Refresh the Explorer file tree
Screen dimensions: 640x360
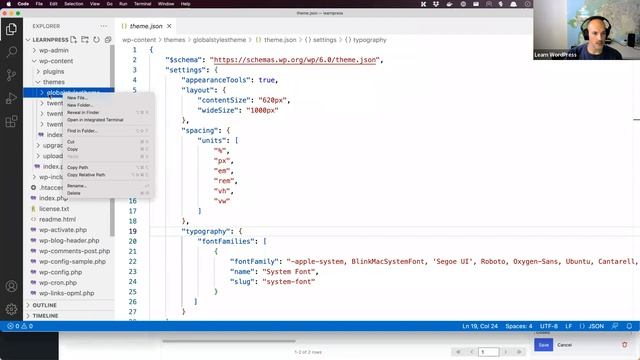tap(96, 40)
